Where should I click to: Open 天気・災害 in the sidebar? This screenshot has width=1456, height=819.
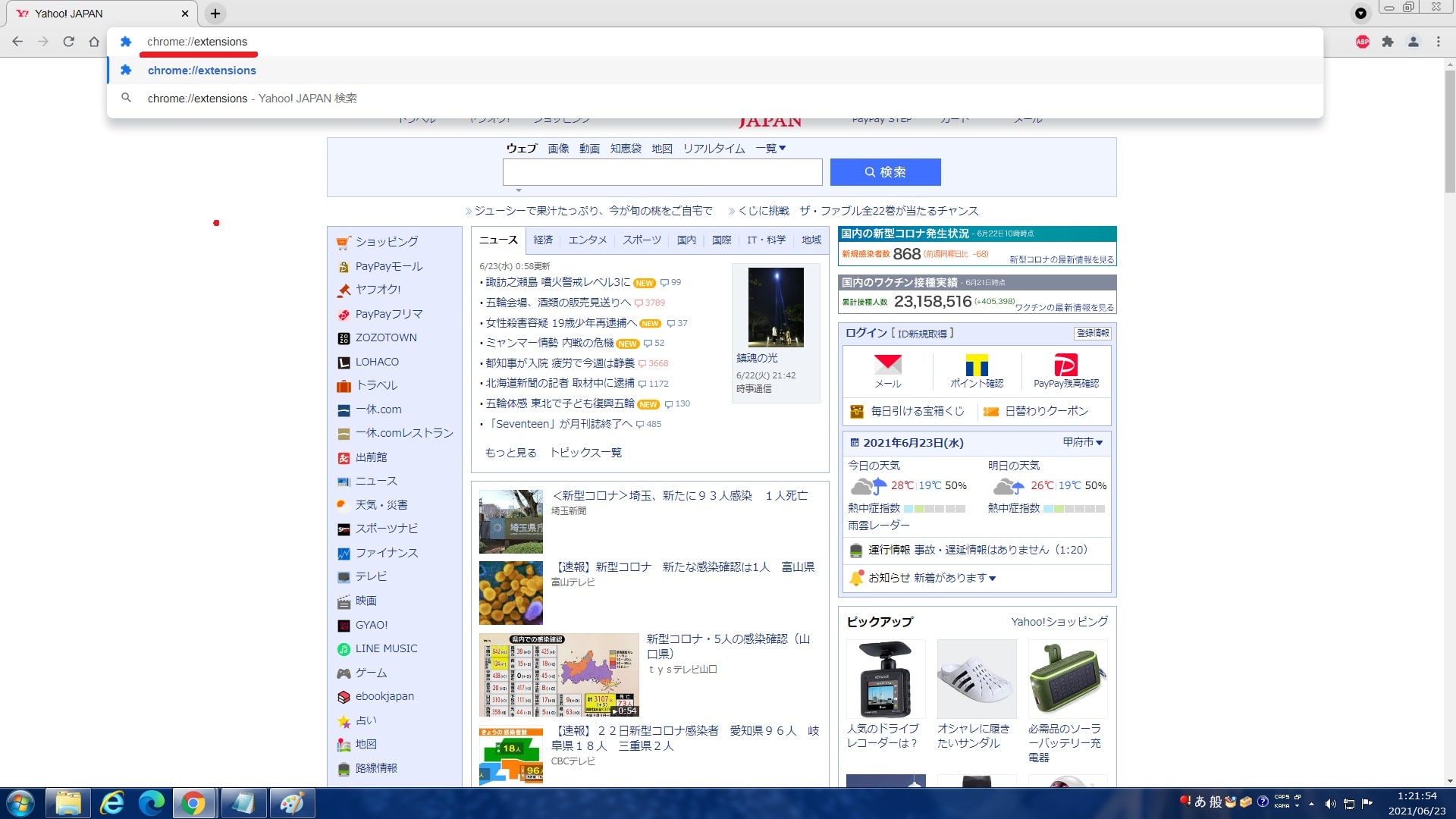(x=381, y=505)
